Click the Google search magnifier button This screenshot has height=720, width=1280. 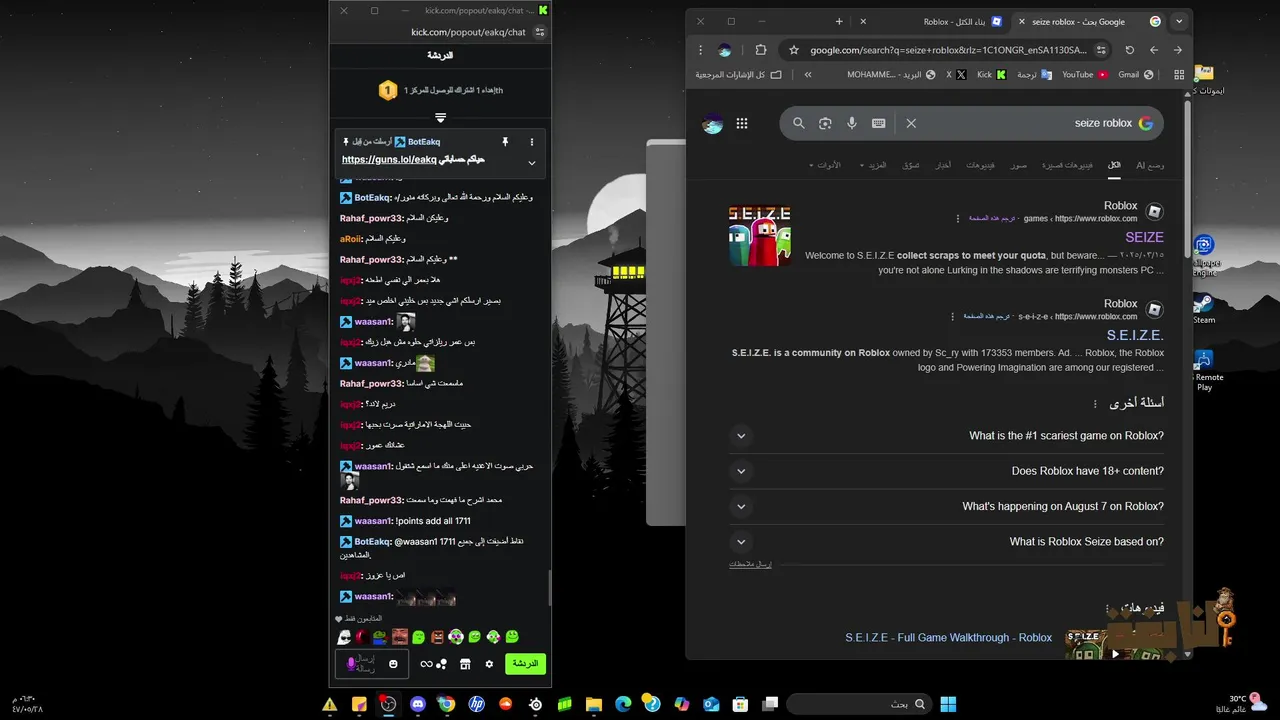(799, 123)
